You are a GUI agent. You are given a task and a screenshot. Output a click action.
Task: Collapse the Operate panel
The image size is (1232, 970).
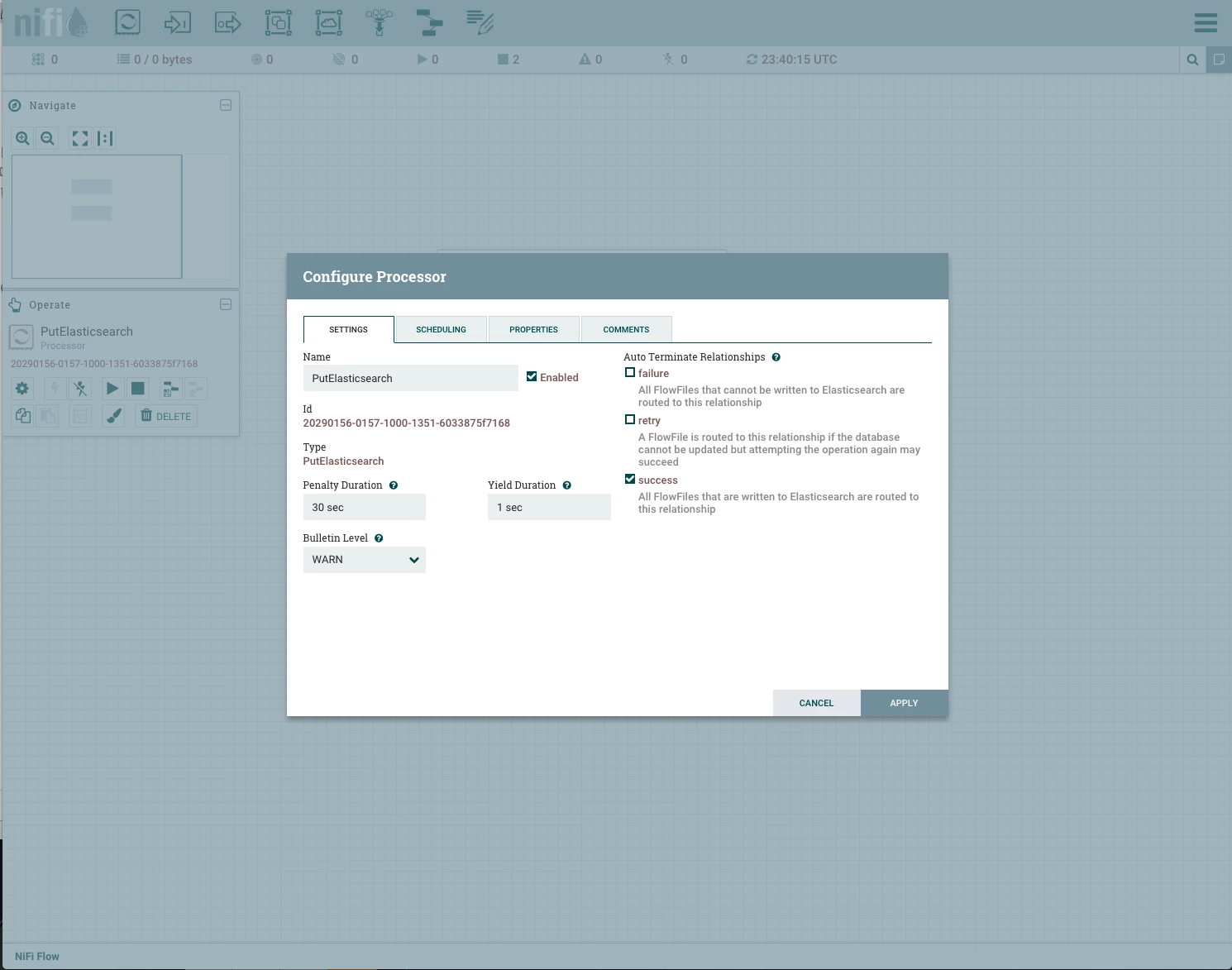tap(226, 304)
